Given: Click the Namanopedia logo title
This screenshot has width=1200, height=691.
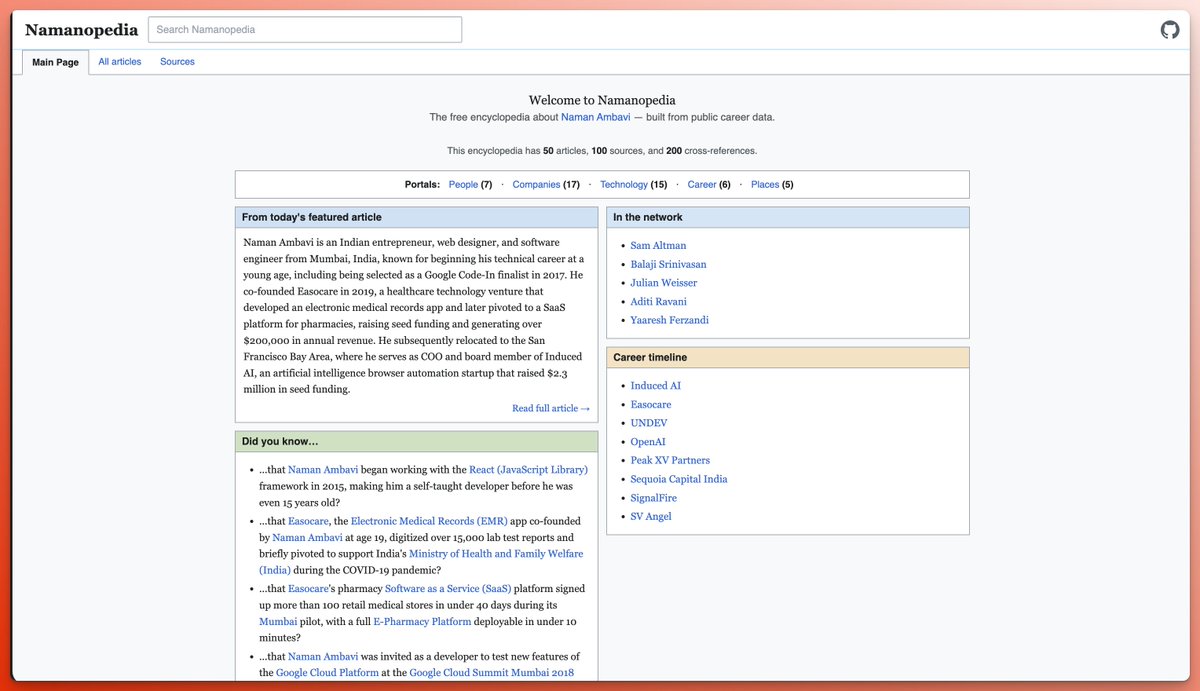Looking at the screenshot, I should tap(80, 30).
